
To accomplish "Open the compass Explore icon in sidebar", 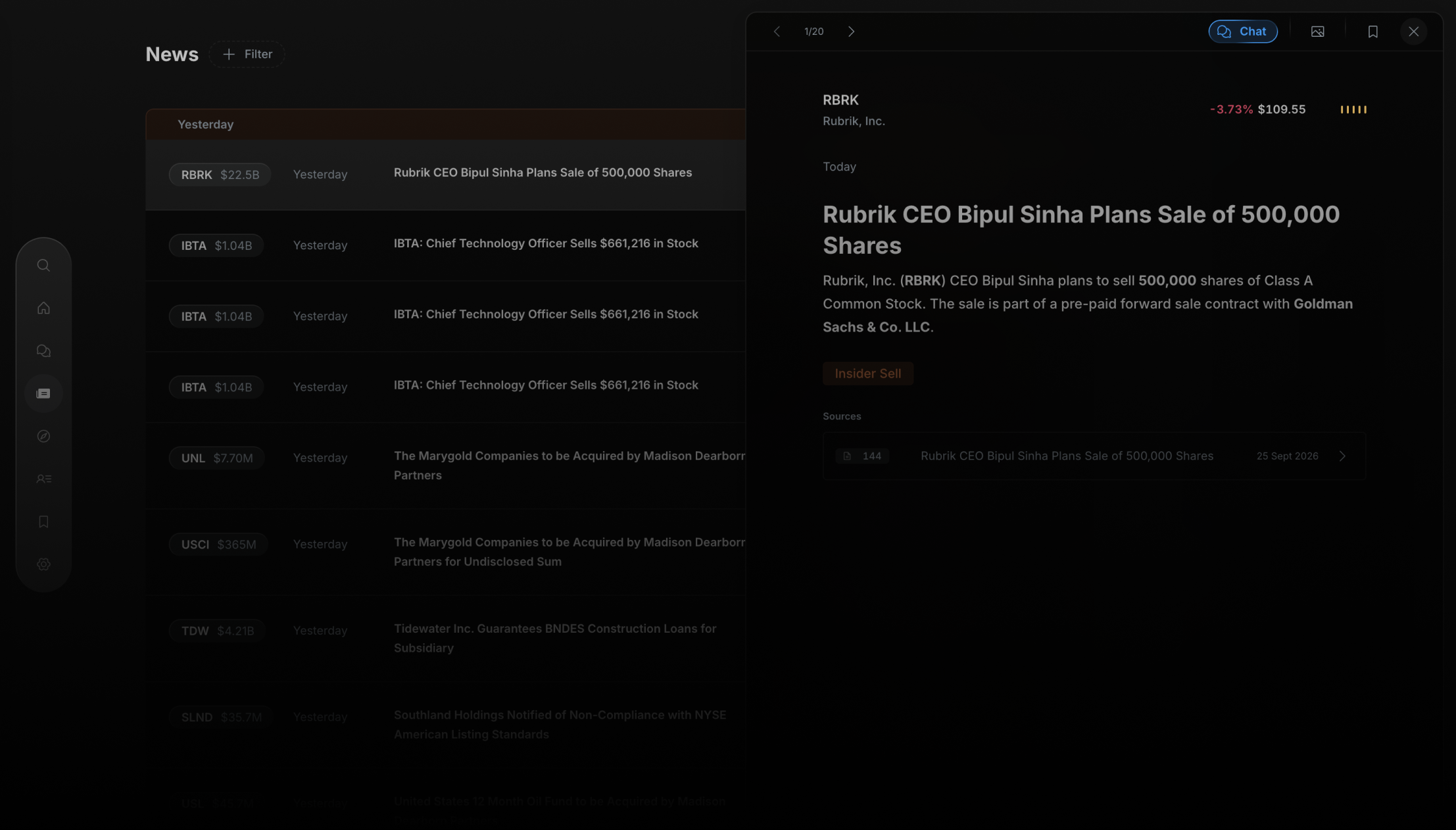I will pyautogui.click(x=43, y=436).
